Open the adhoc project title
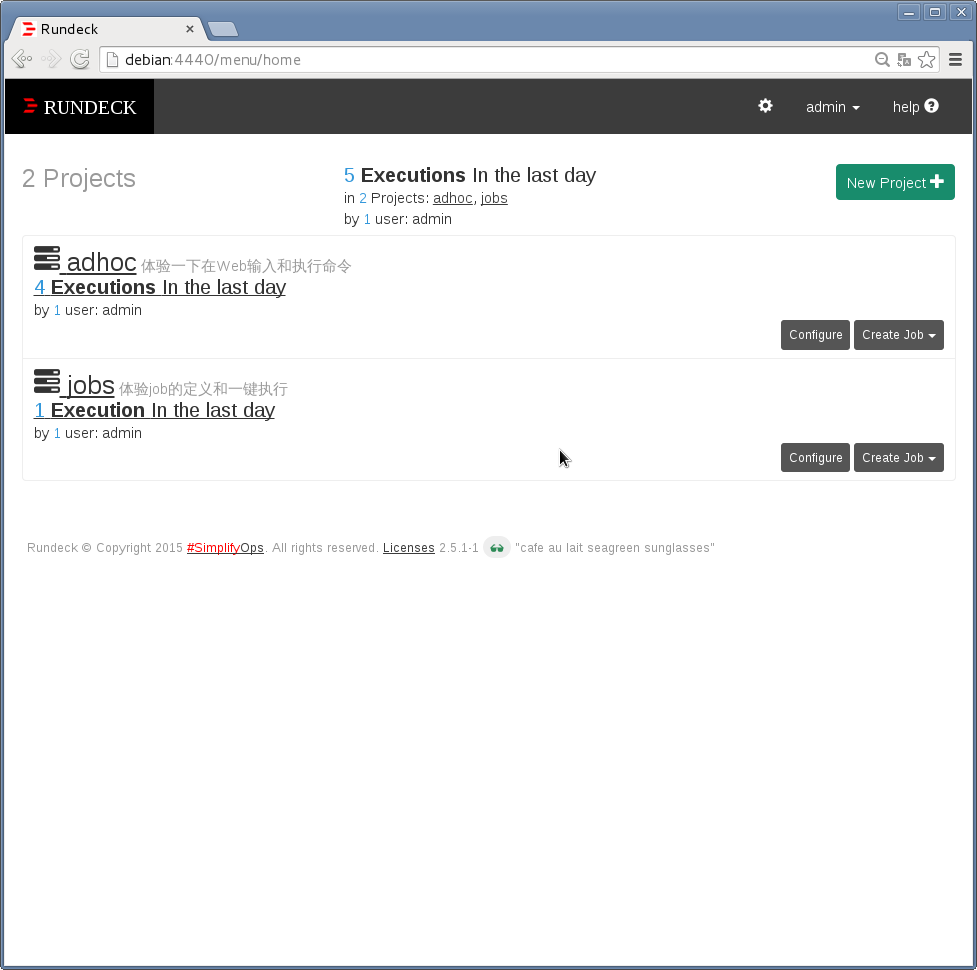 (101, 262)
